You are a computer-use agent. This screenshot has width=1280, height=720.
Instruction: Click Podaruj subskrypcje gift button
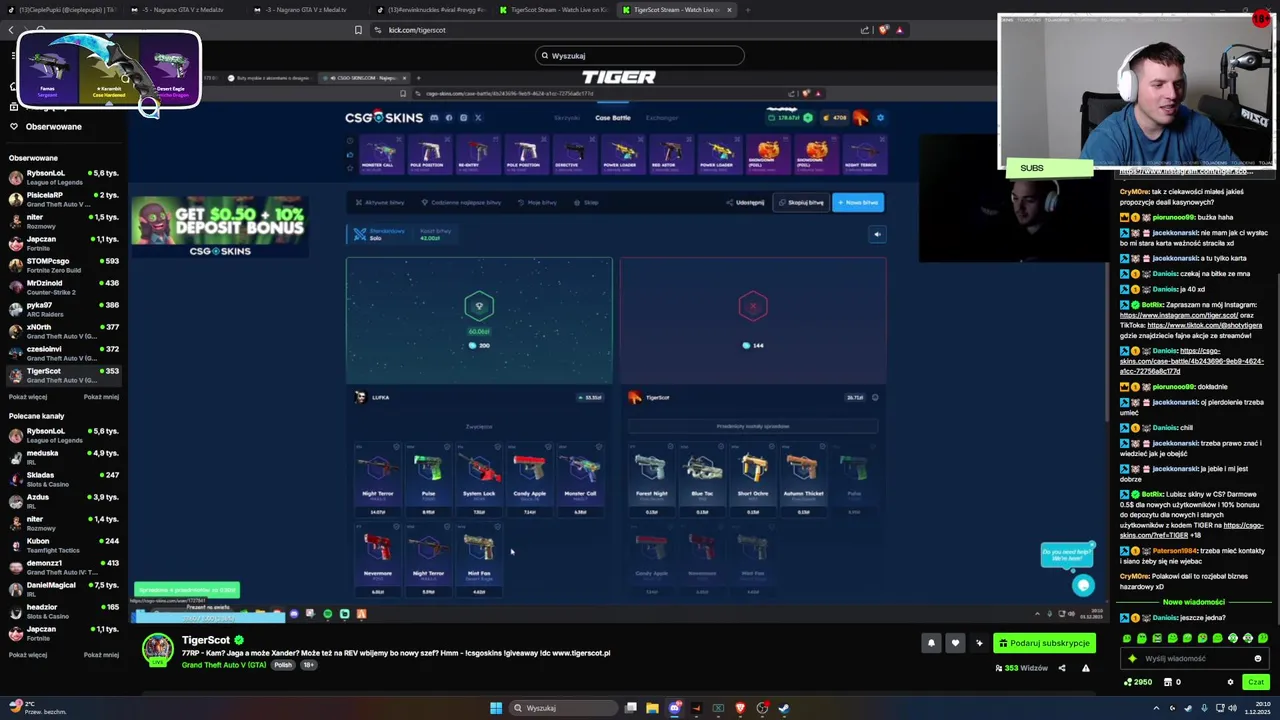(1044, 643)
